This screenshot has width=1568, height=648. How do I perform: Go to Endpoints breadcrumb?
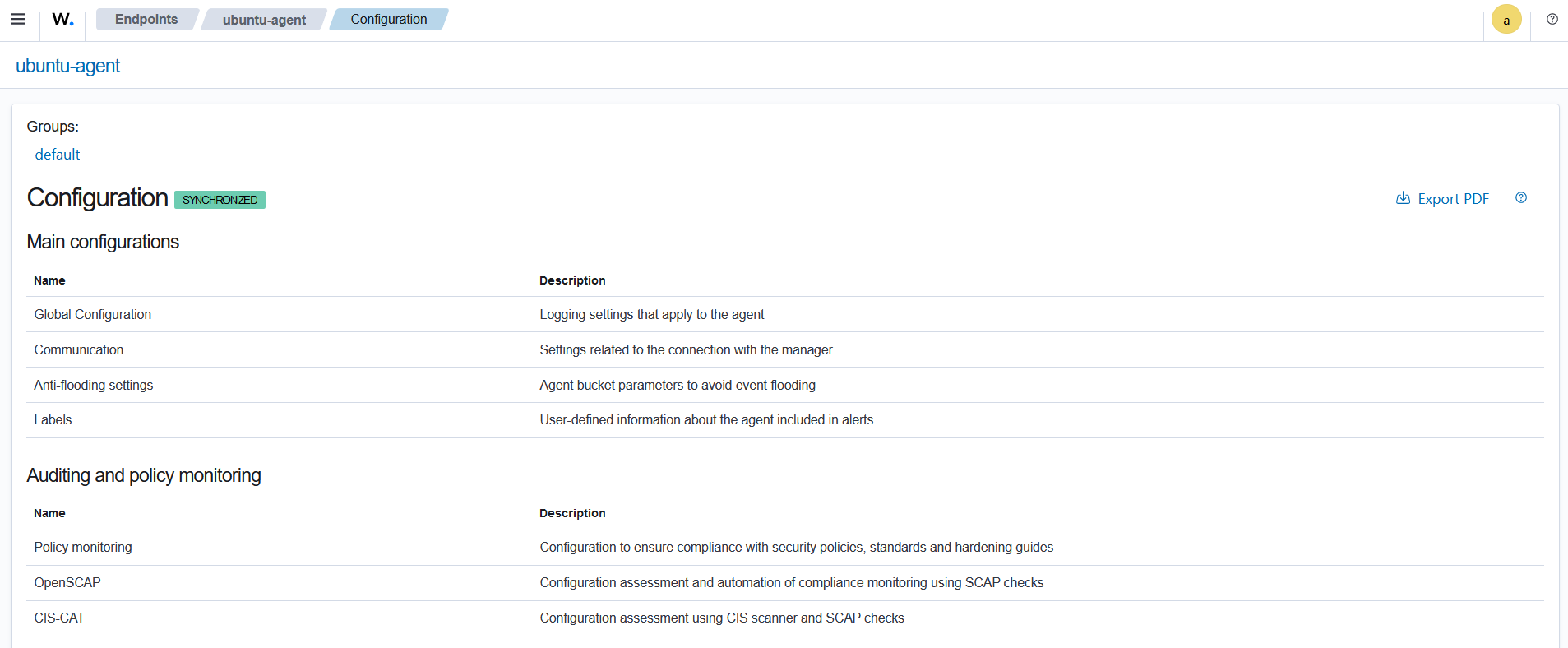tap(146, 20)
